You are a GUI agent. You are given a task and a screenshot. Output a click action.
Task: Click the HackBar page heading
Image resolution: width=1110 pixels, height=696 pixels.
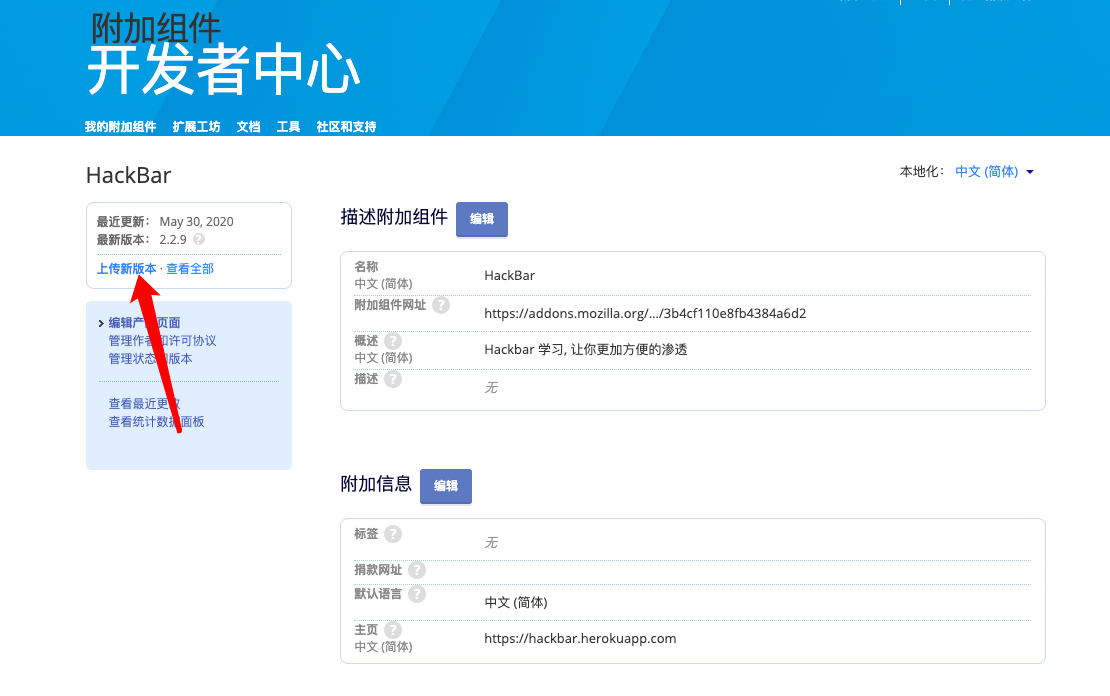tap(128, 176)
